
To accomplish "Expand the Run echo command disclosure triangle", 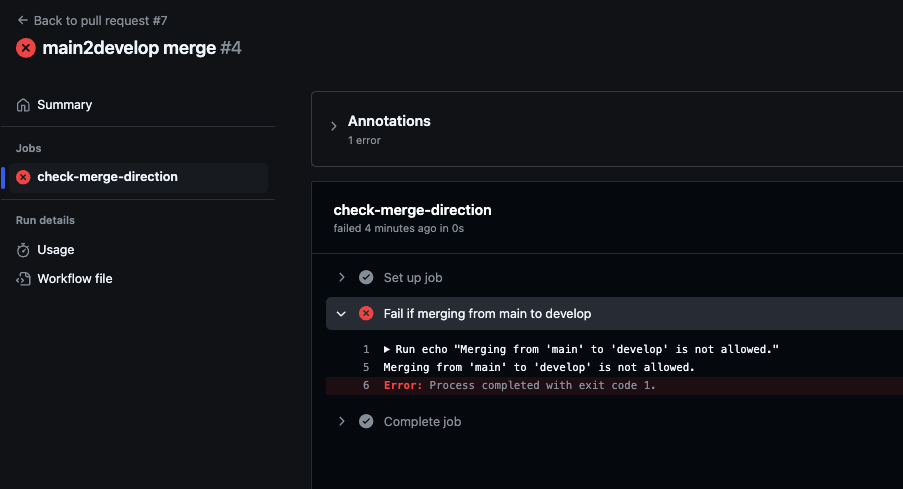I will [x=388, y=349].
